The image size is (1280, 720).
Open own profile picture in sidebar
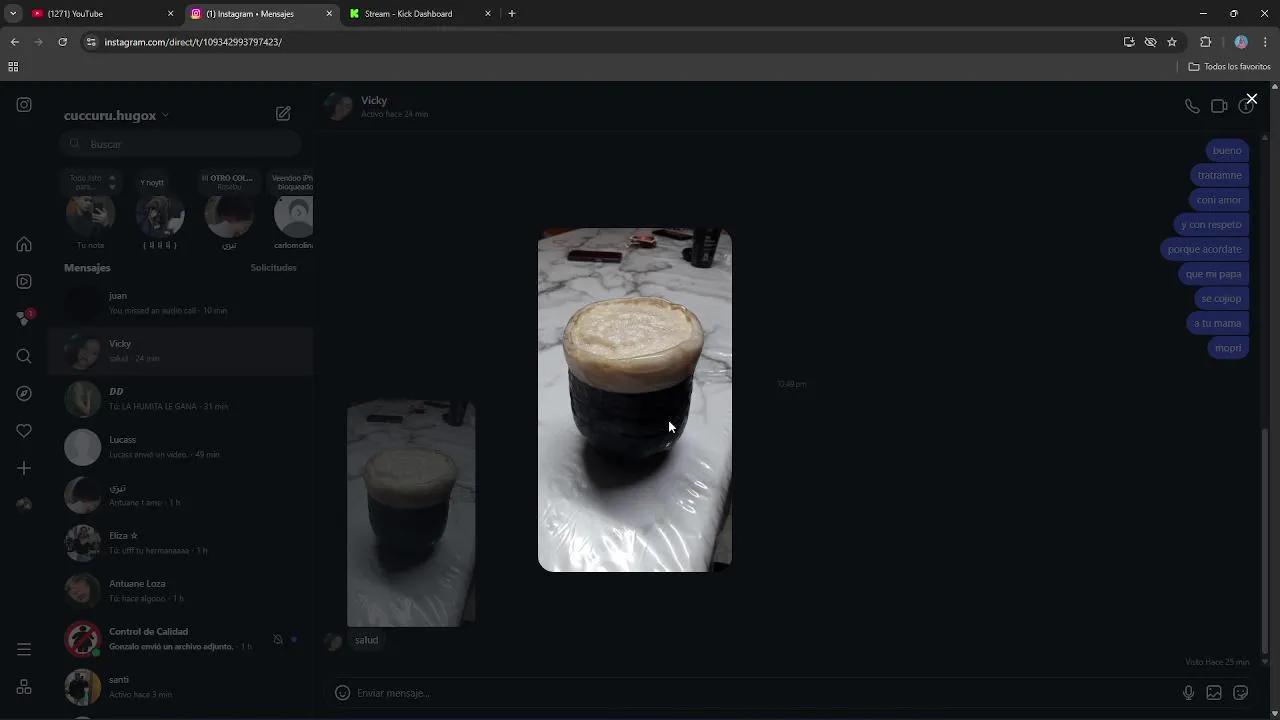coord(24,505)
